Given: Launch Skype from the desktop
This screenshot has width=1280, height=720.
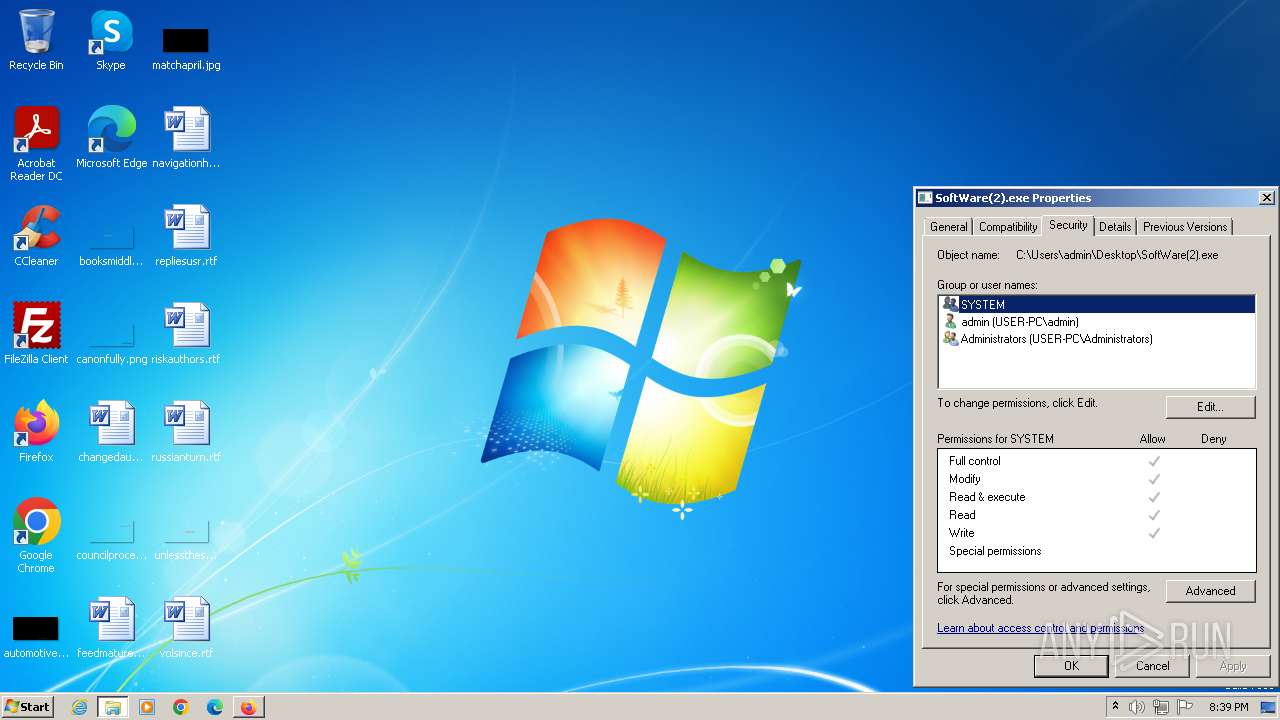Looking at the screenshot, I should click(110, 40).
